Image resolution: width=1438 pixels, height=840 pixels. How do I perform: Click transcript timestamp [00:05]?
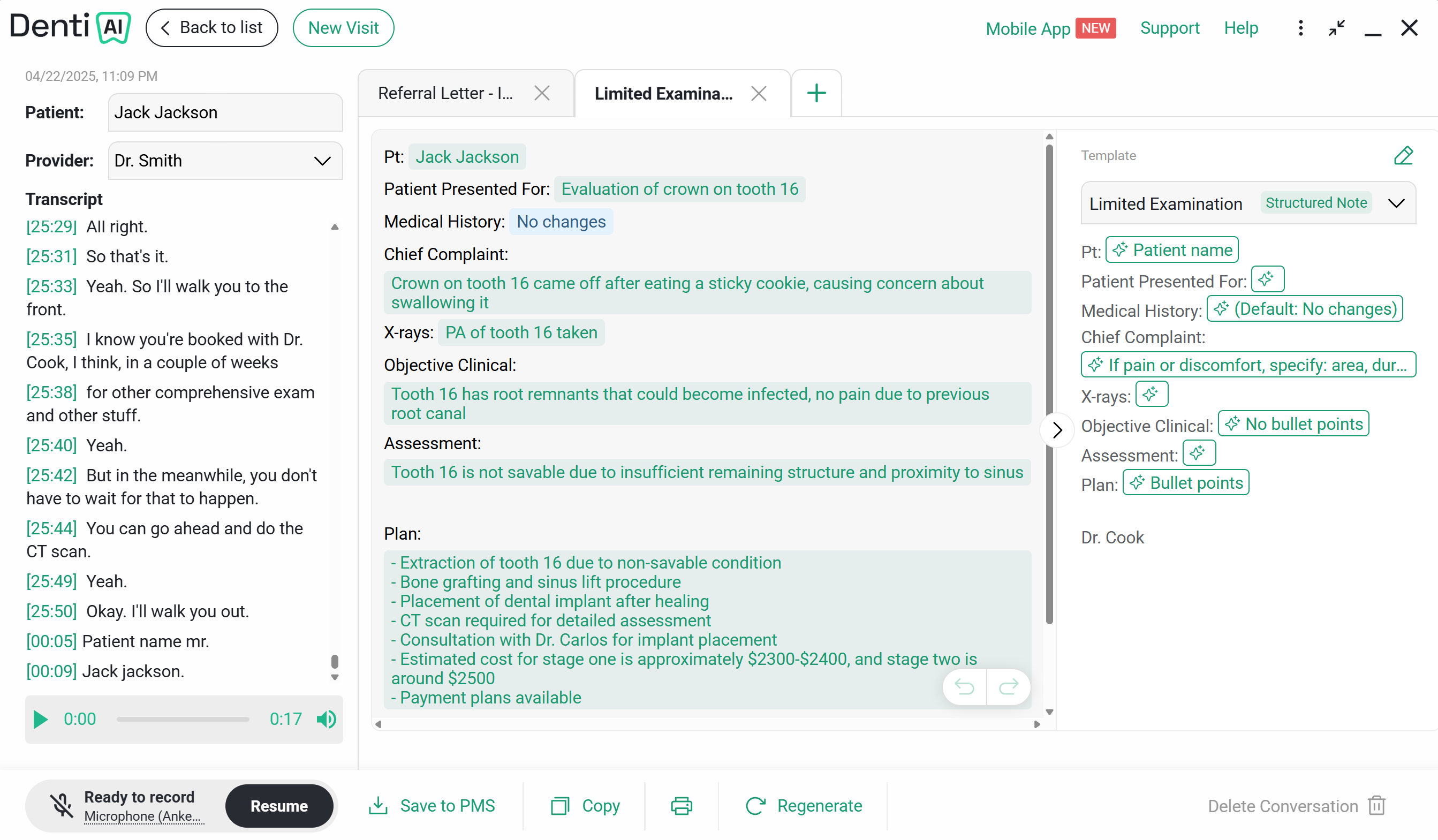click(51, 641)
